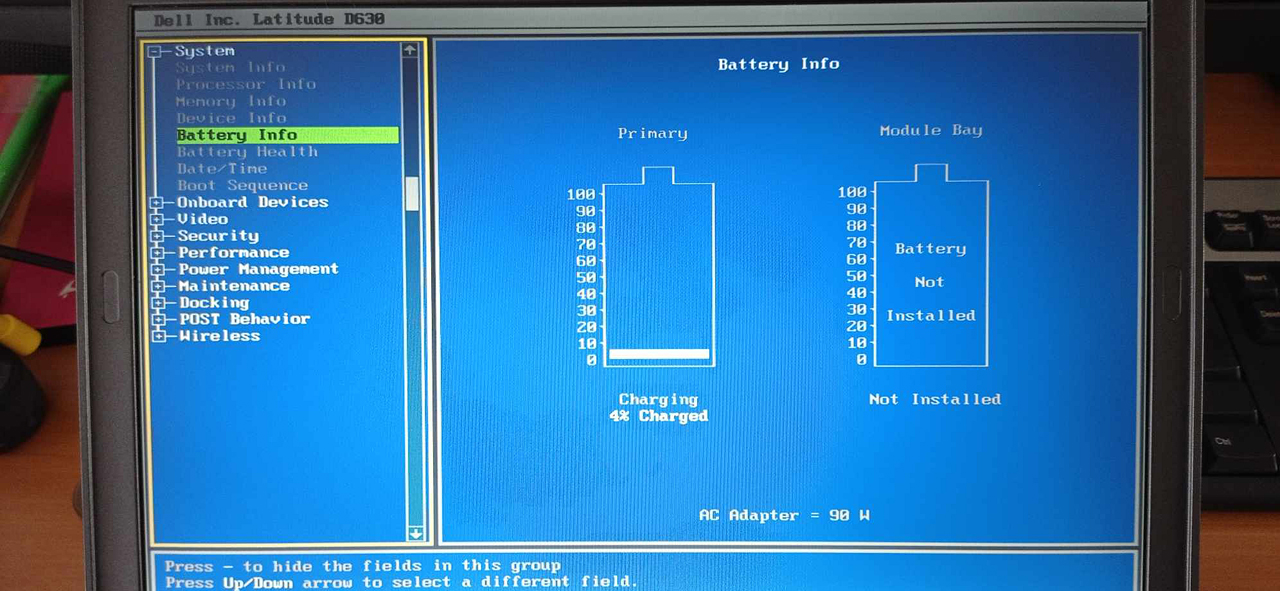Click the tree panel scrollbar thumb
1280x591 pixels.
pyautogui.click(x=412, y=194)
